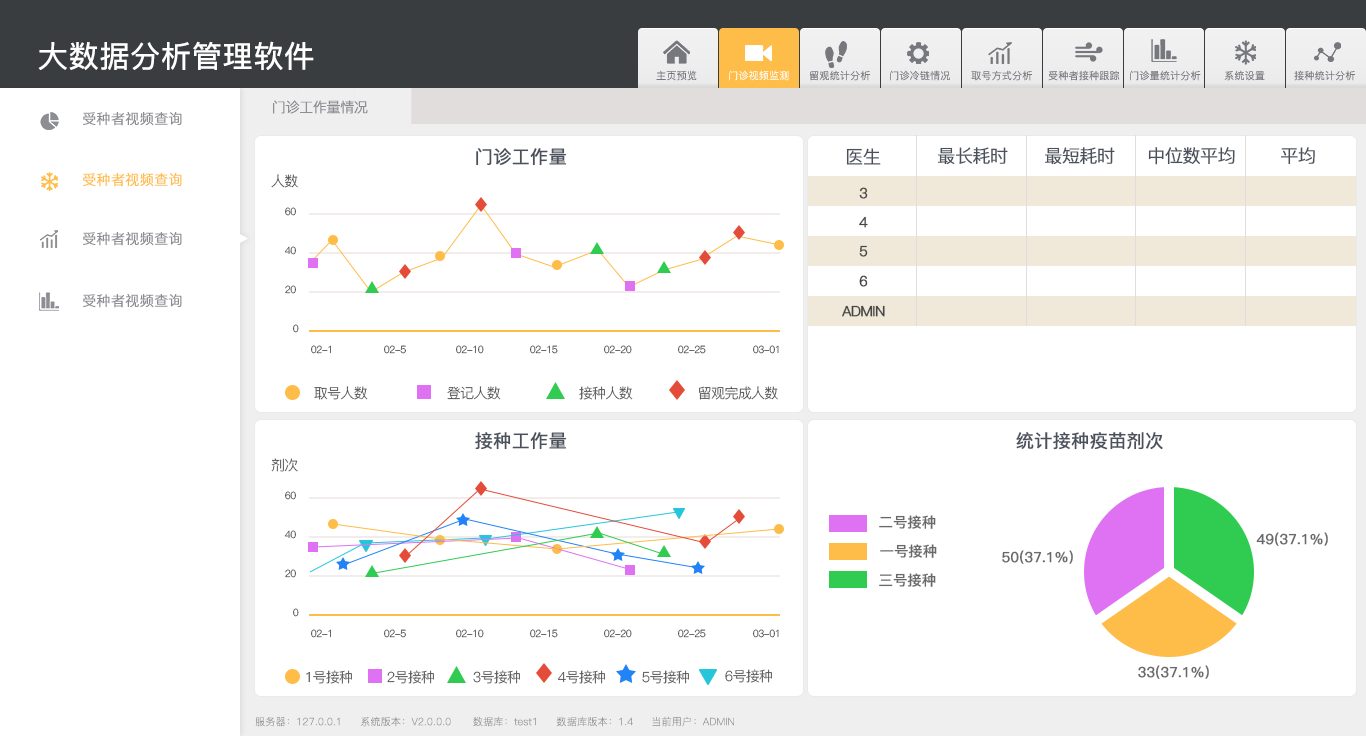Sort by 最长耗时 column header
Screen dimensions: 1366x736
[972, 157]
